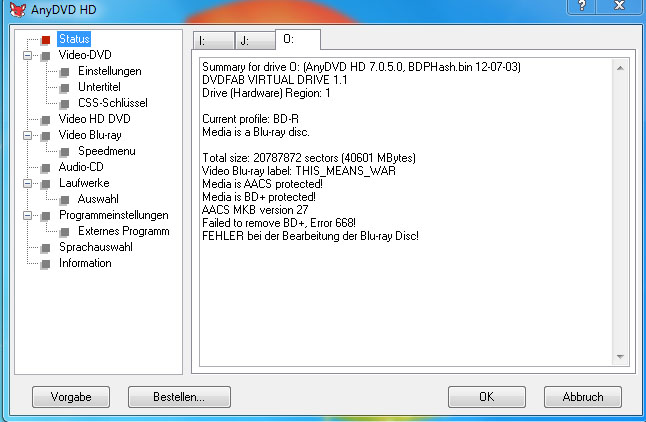Cancel with the Abbruch button
This screenshot has height=422, width=646.
[583, 397]
